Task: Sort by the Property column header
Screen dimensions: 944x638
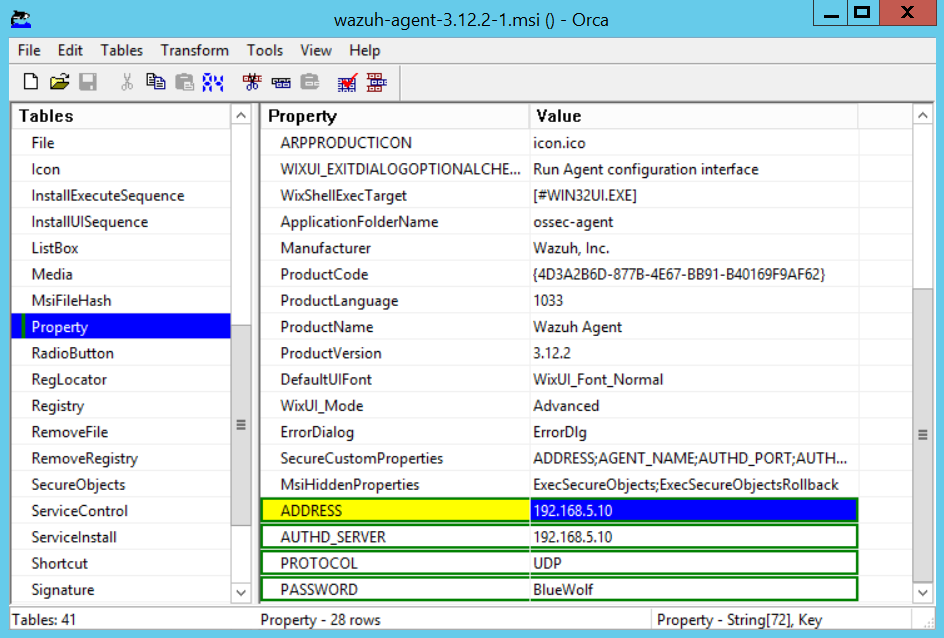Action: (x=395, y=116)
